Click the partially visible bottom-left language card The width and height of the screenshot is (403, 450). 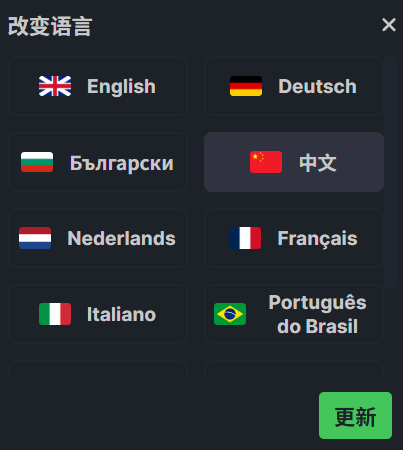pos(98,368)
